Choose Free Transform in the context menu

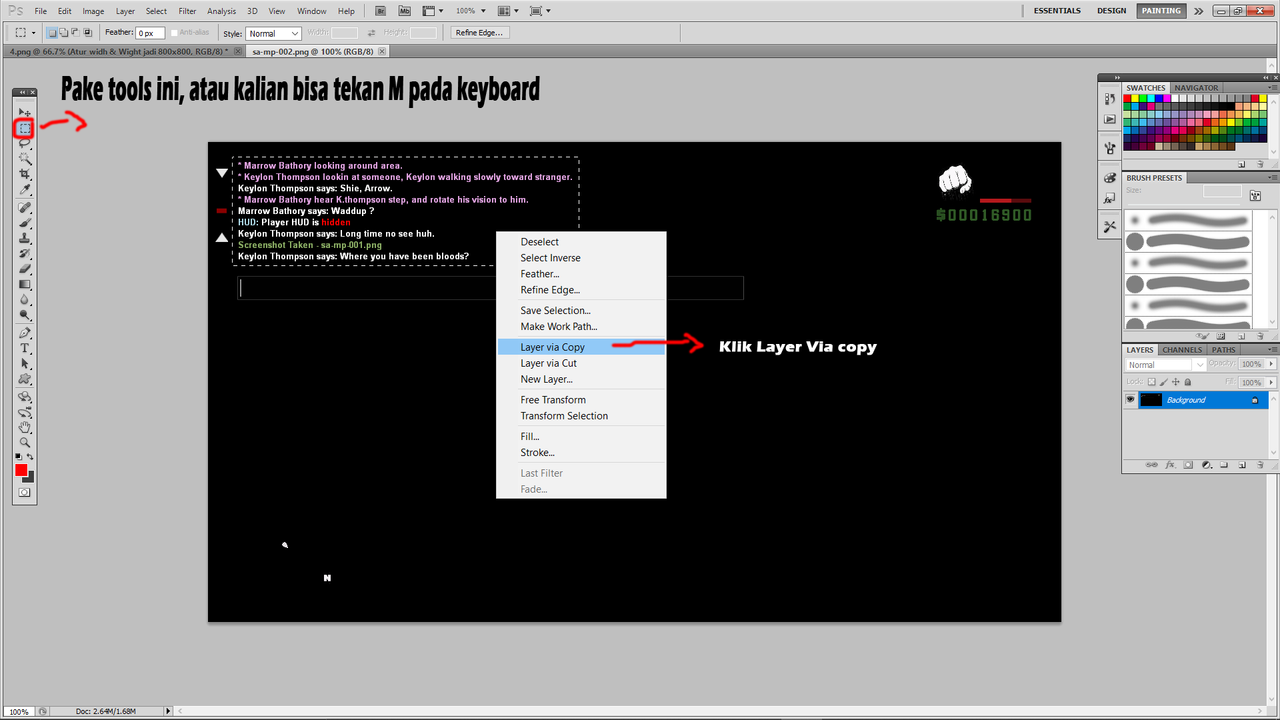(581, 400)
